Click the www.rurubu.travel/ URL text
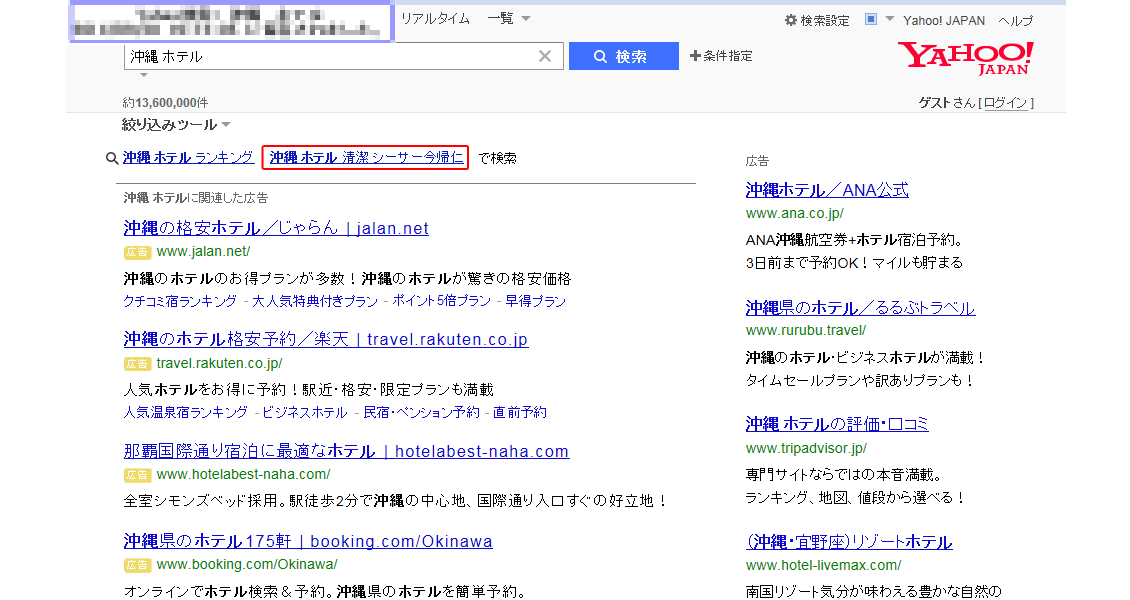The image size is (1130, 600). click(x=806, y=331)
